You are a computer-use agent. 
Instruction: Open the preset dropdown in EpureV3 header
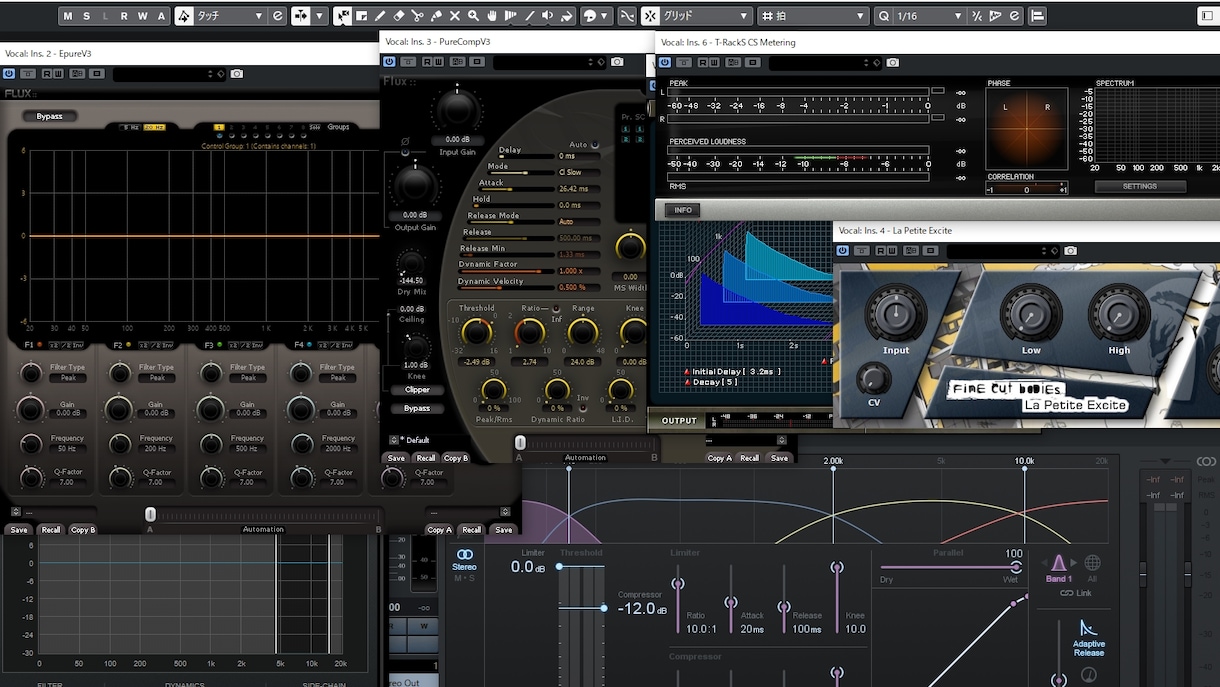coord(170,74)
